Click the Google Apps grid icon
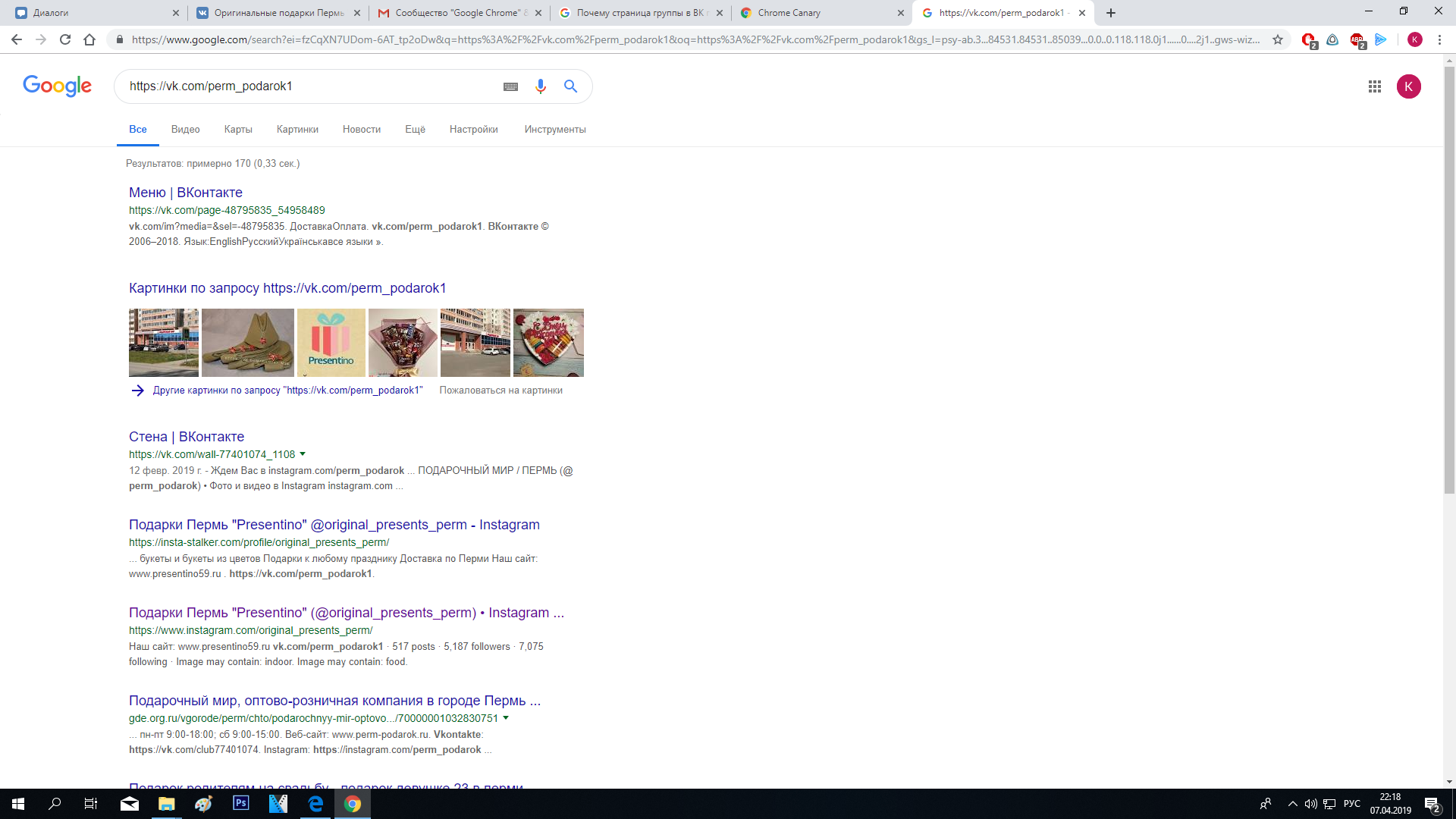 pos(1374,86)
